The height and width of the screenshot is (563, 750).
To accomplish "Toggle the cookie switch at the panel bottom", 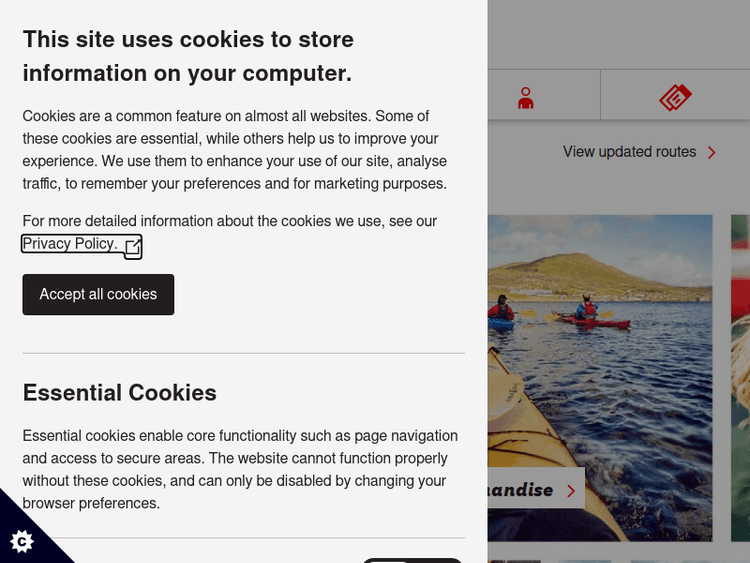I will (412, 560).
